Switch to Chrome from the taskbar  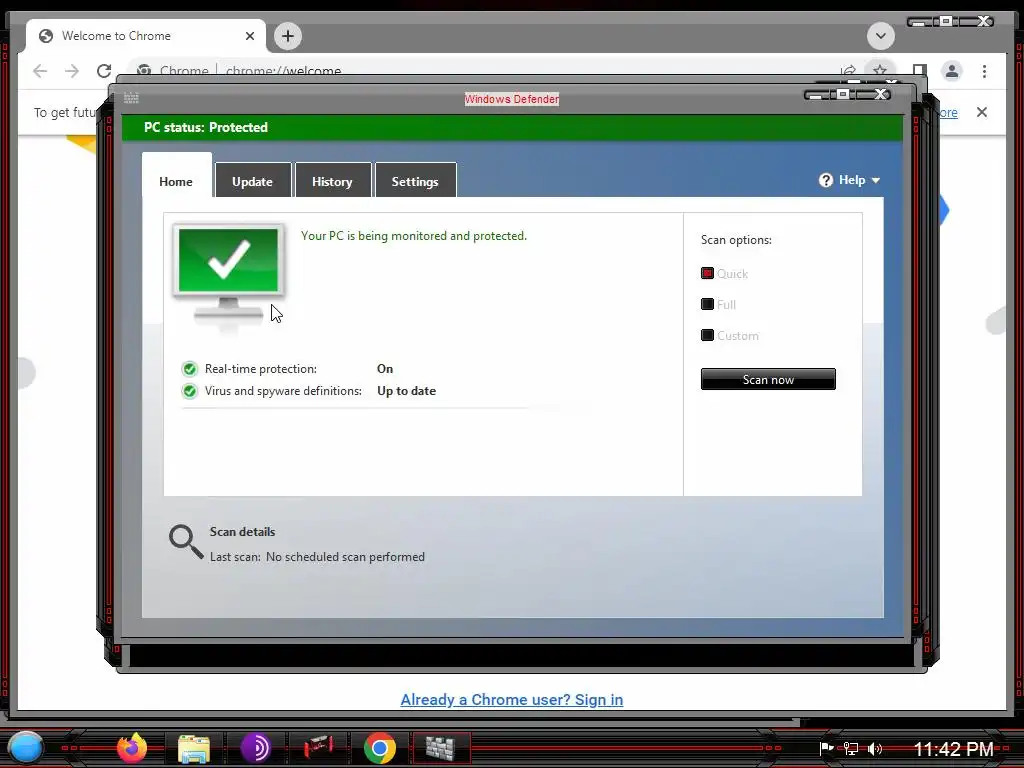pyautogui.click(x=379, y=748)
